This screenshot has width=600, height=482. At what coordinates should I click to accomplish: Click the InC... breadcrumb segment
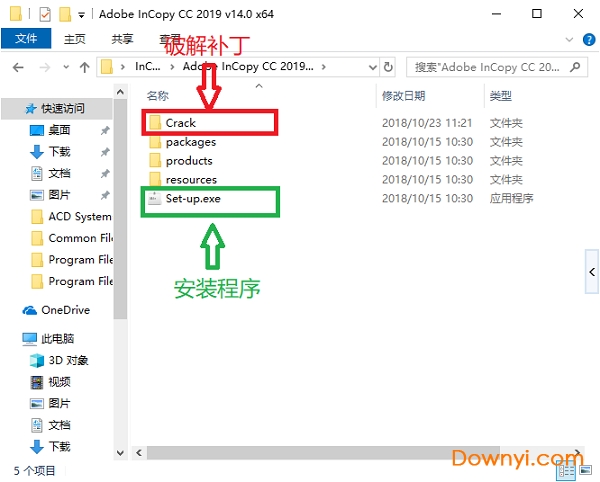point(148,67)
